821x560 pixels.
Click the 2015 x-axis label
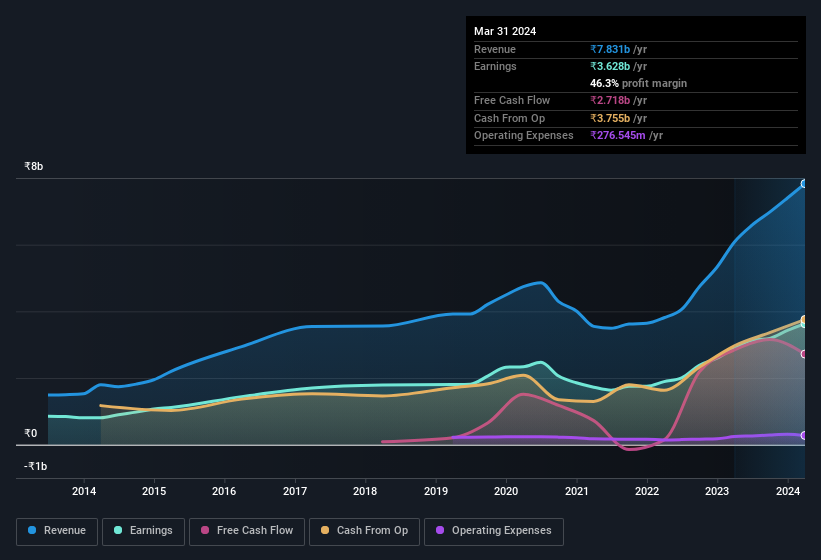(x=154, y=491)
